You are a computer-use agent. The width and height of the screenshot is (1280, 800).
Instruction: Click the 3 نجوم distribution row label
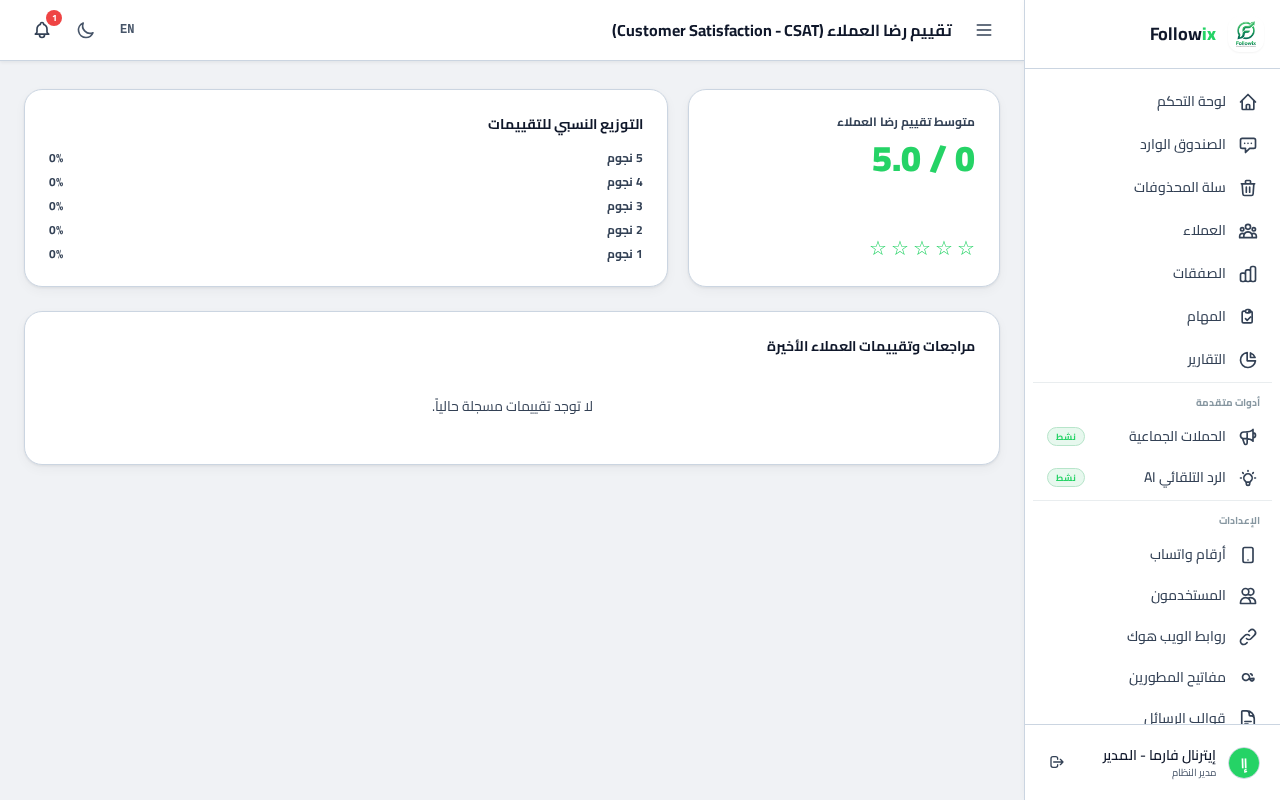[x=625, y=206]
